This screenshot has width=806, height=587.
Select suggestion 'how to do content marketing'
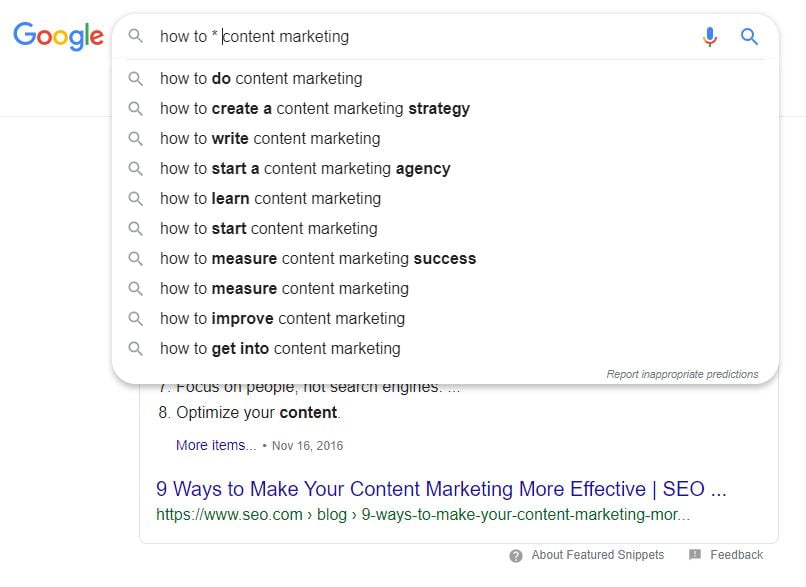445,79
